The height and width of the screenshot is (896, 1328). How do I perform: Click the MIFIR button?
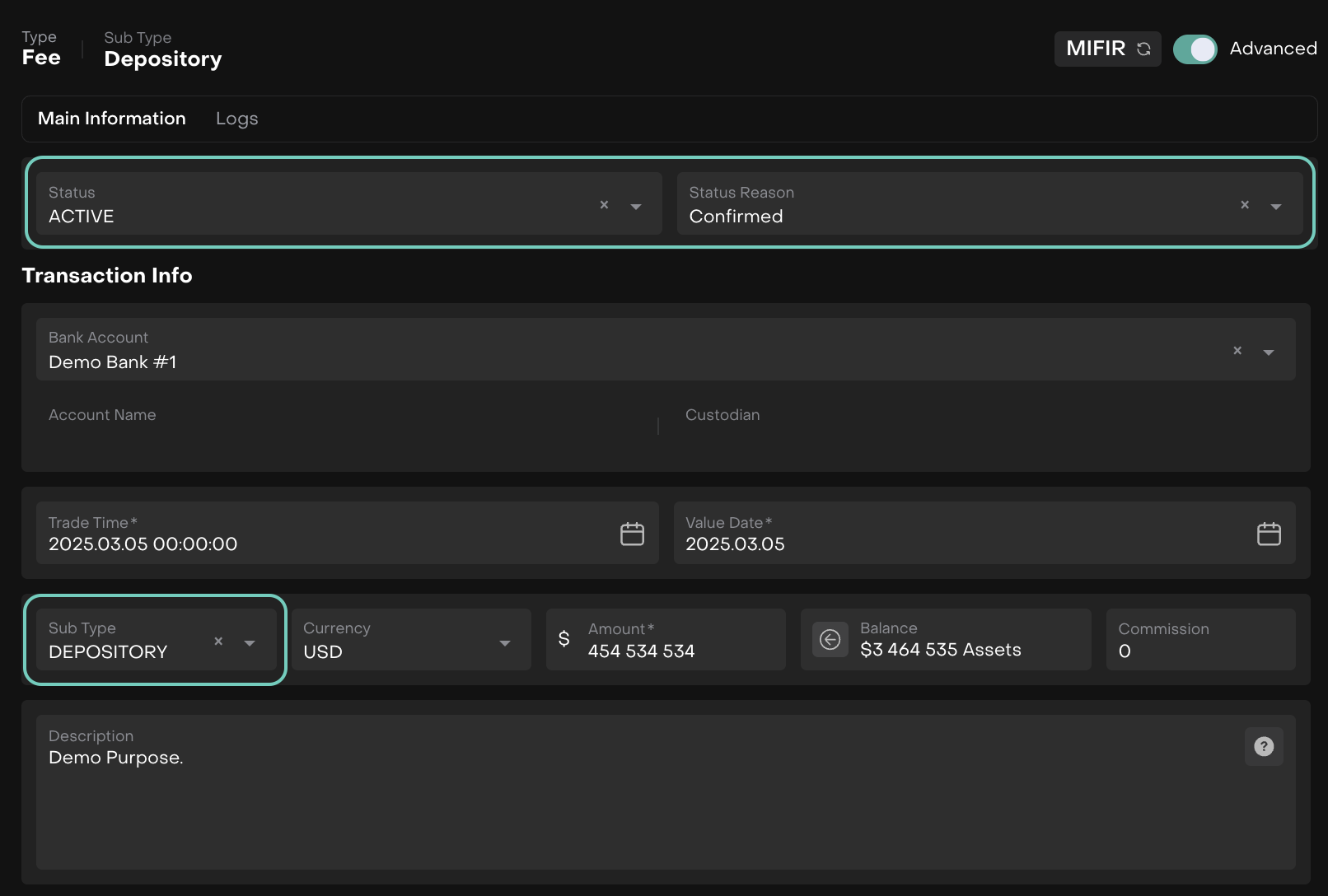1096,49
